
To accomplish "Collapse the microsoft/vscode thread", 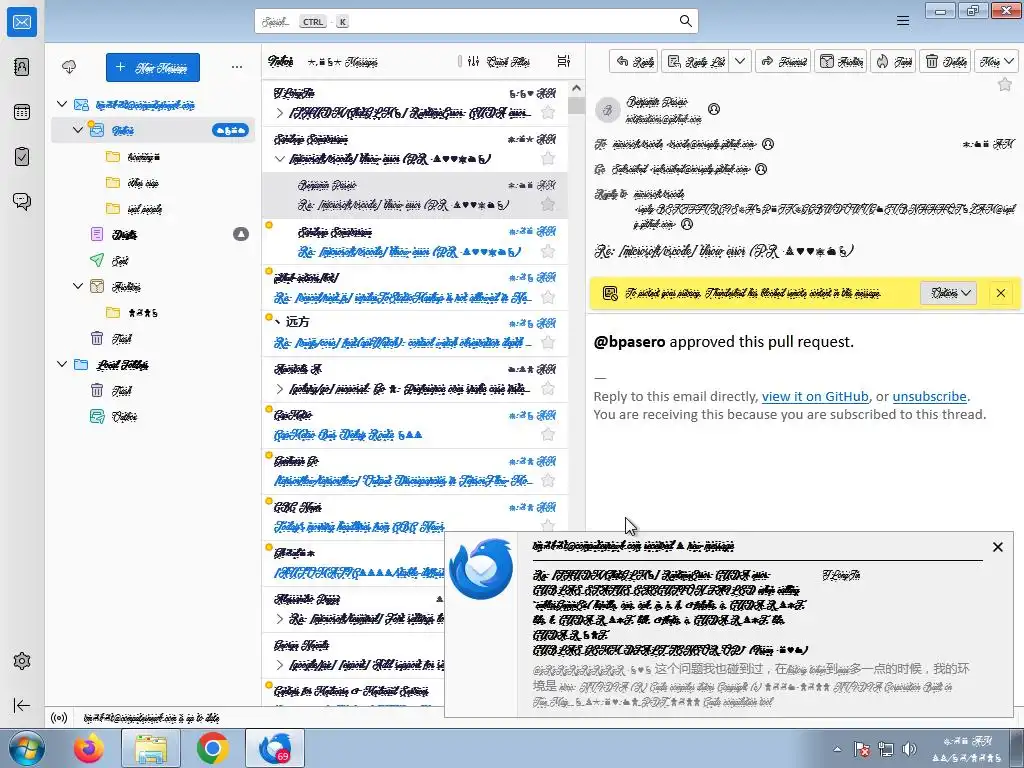I will (280, 159).
